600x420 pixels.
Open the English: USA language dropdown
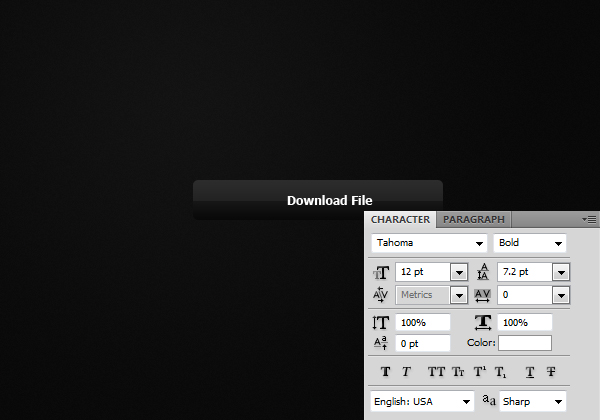pos(422,401)
